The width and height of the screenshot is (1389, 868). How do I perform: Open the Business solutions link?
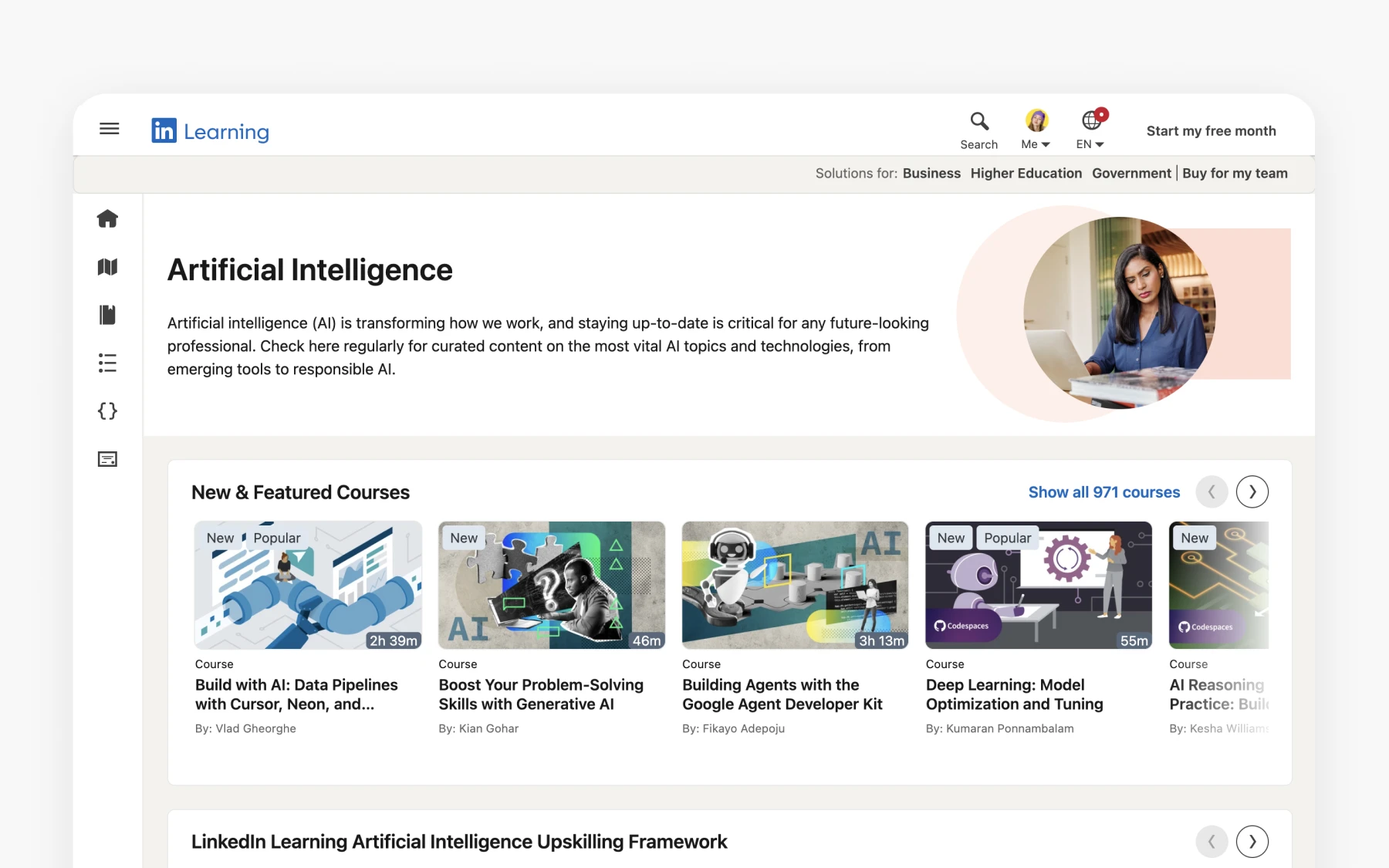coord(931,174)
